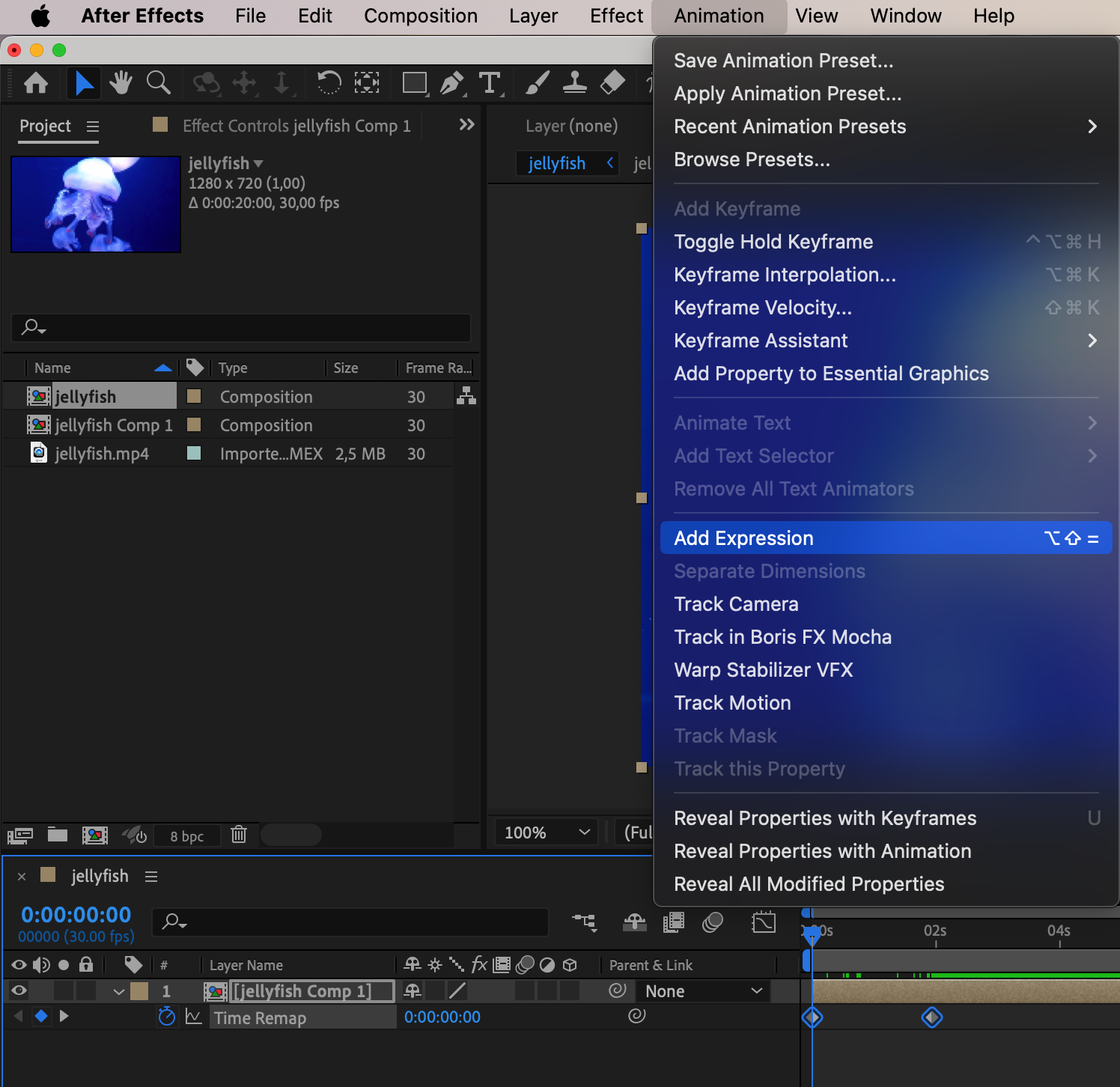Select the Zoom magnifier tool
The image size is (1120, 1087).
(158, 82)
